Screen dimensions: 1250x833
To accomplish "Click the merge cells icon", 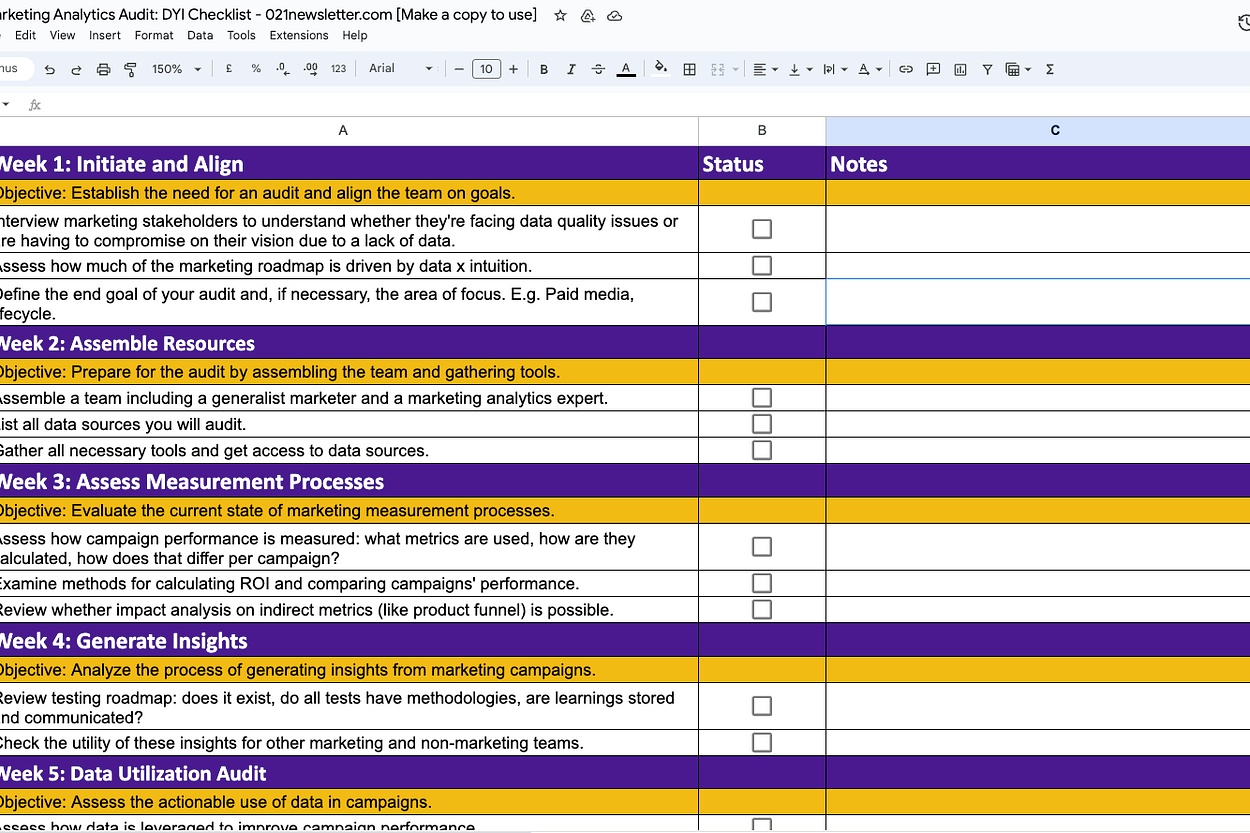I will click(717, 69).
